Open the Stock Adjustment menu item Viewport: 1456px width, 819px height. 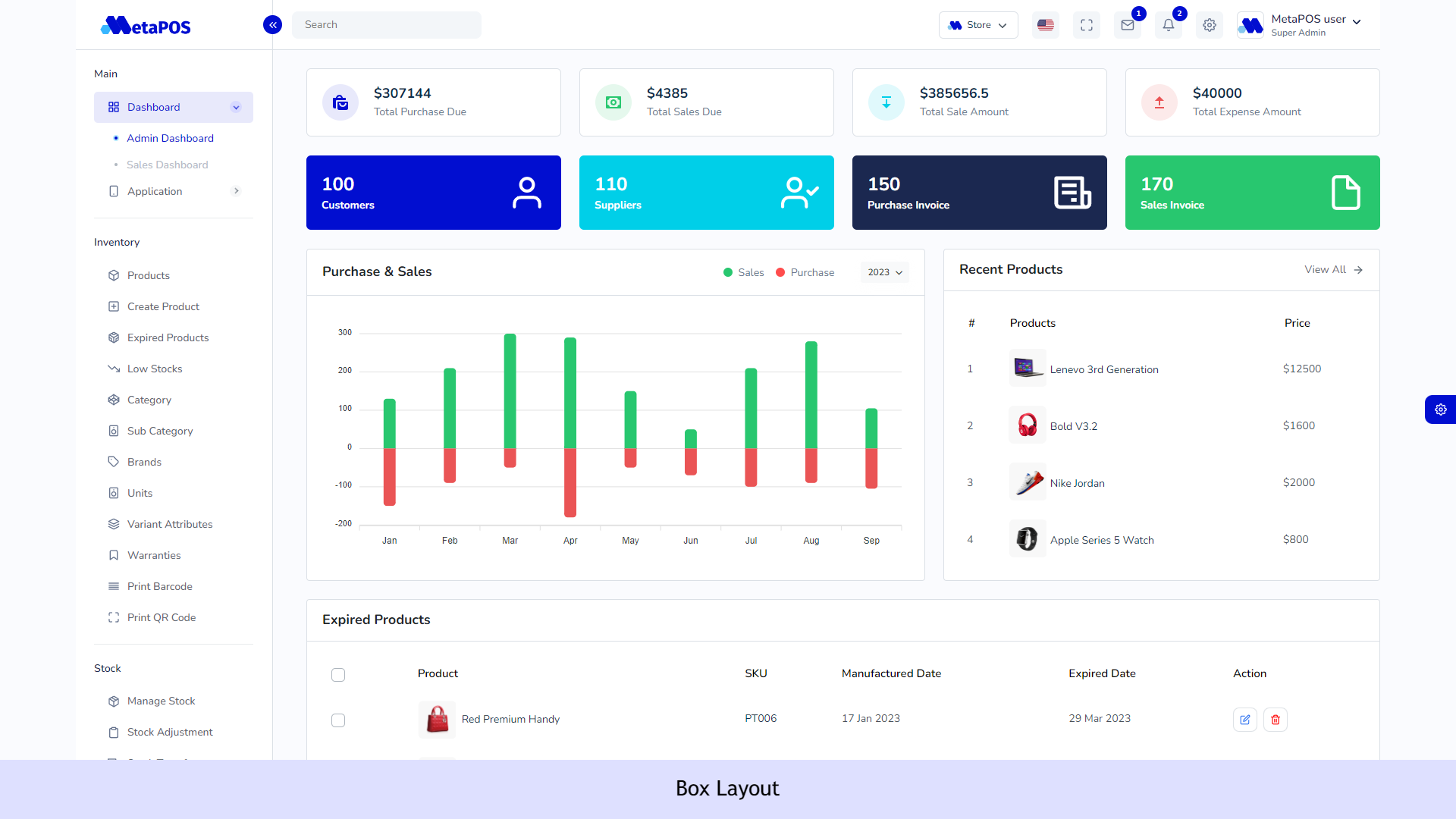pyautogui.click(x=170, y=732)
